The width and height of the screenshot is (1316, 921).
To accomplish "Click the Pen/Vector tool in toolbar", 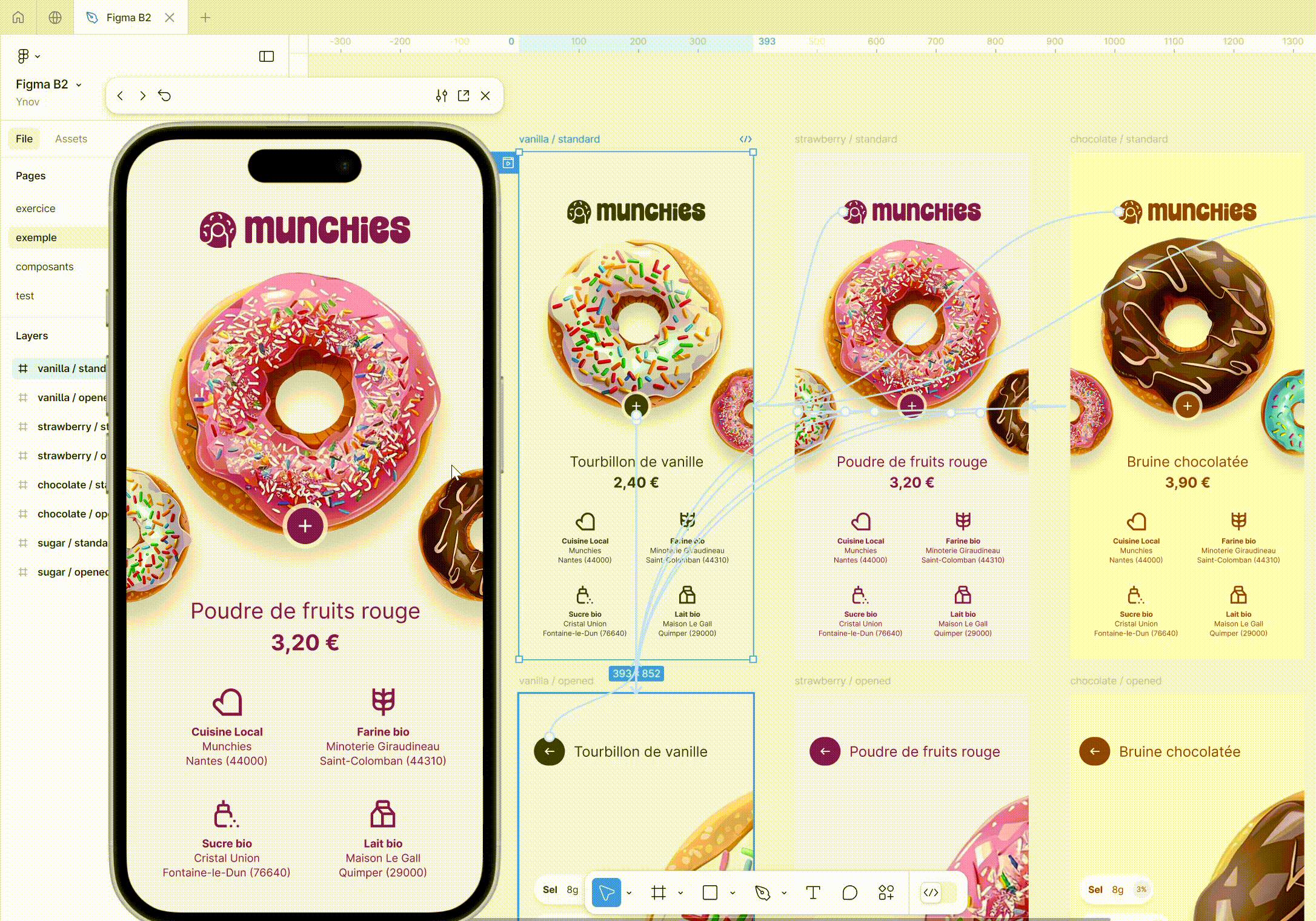I will coord(762,892).
